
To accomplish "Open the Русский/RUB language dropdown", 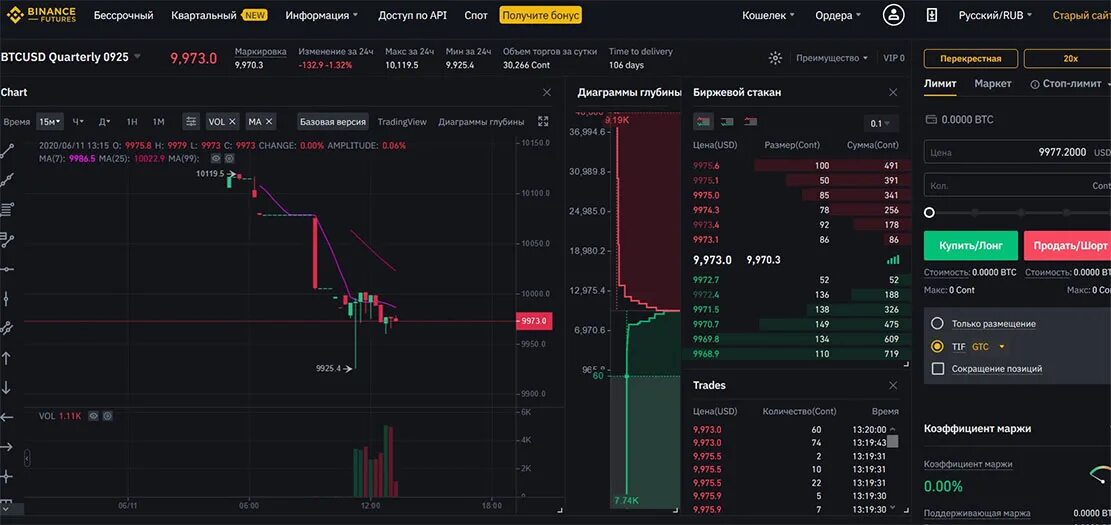I will (x=995, y=15).
